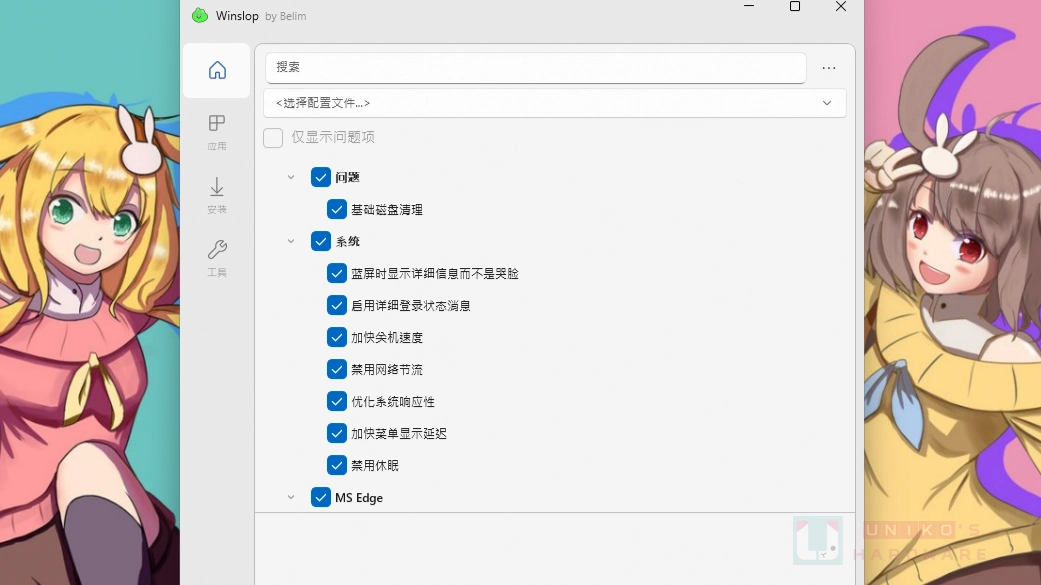Collapse the 问题 group chevron
The height and width of the screenshot is (585, 1041).
click(x=291, y=177)
